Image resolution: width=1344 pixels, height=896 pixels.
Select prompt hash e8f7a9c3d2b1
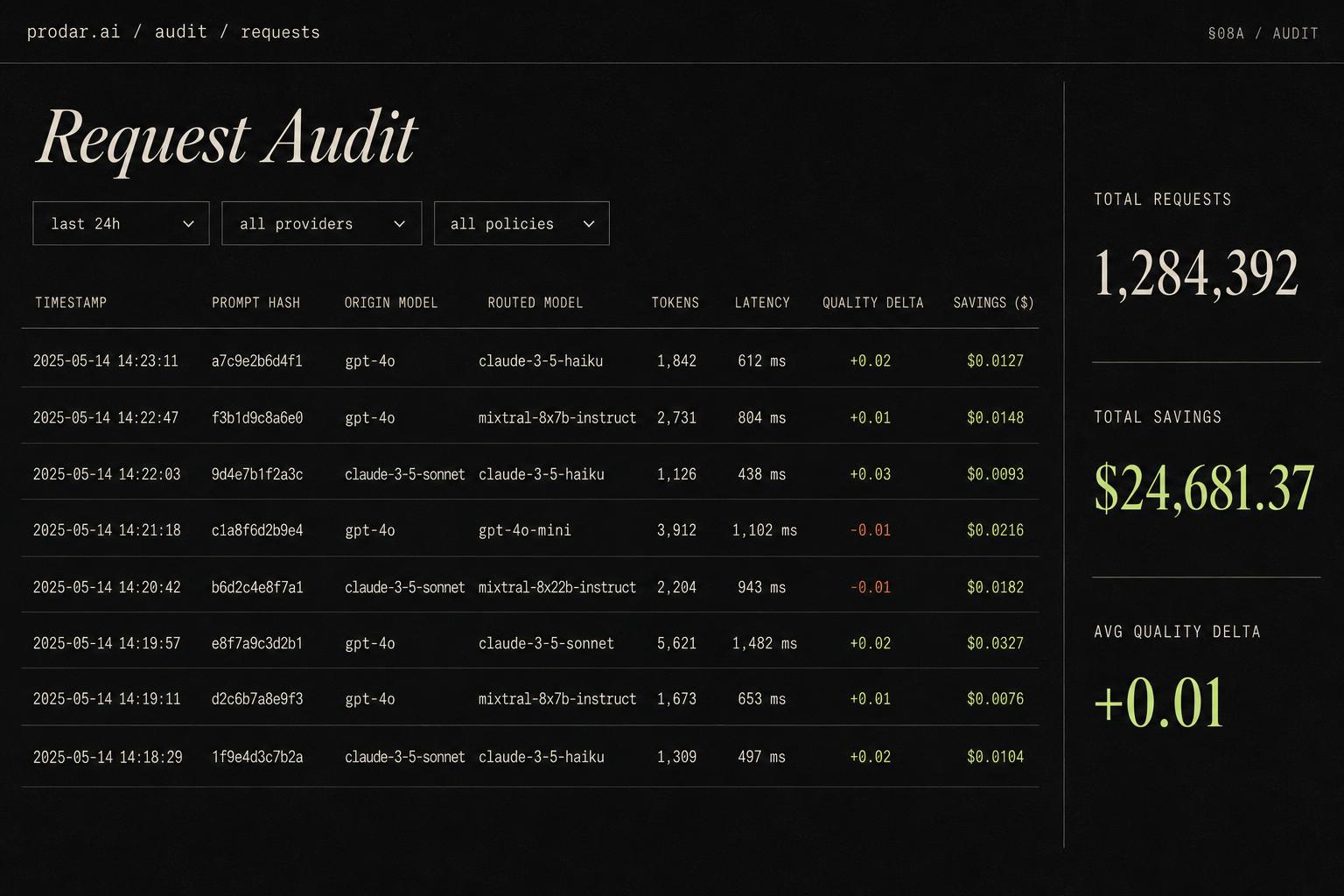point(256,643)
